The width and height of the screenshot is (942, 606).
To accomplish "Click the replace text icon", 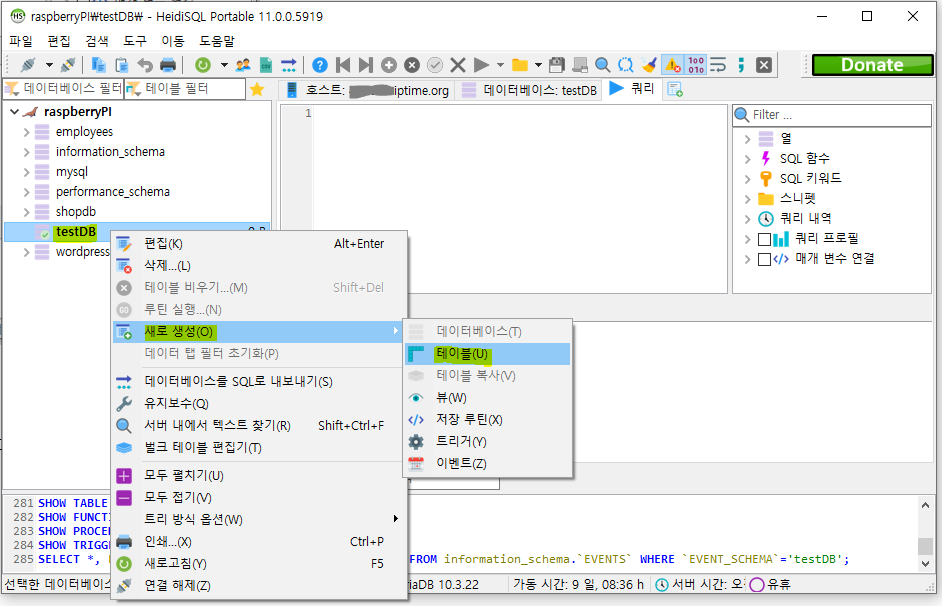I will point(625,65).
